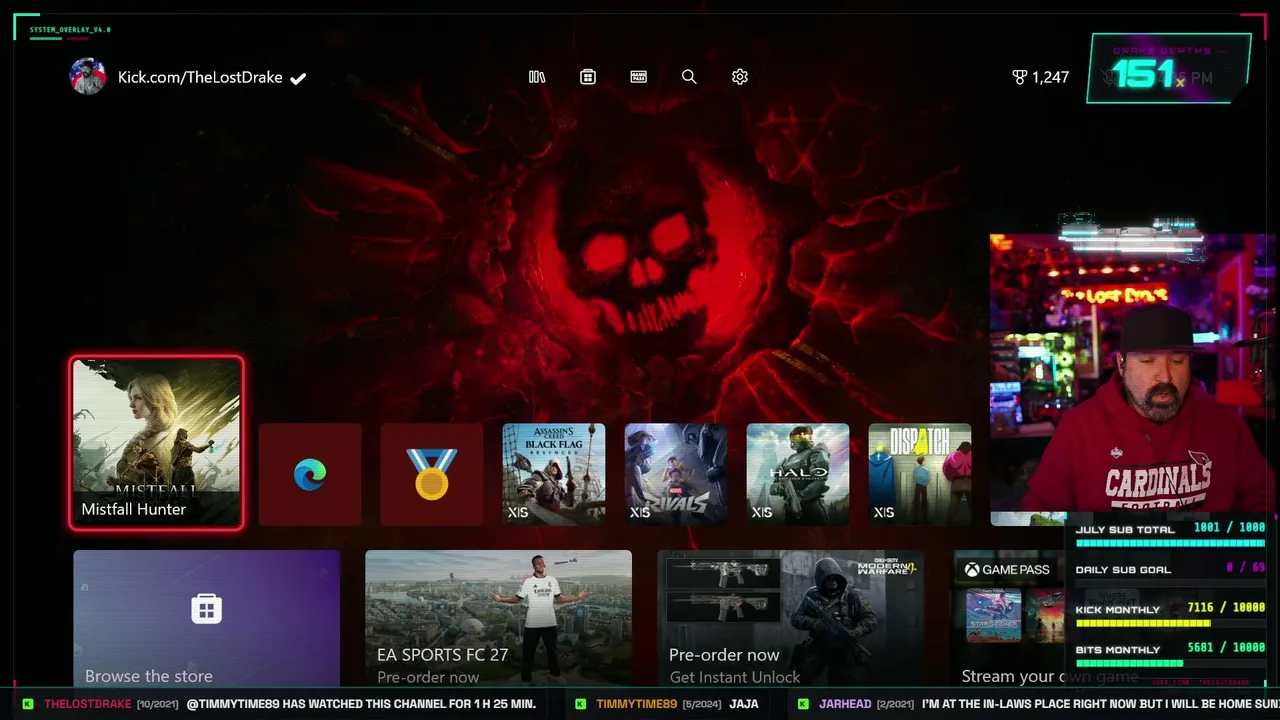The width and height of the screenshot is (1280, 720).
Task: Click JARHEAD username in the ticker
Action: (845, 704)
